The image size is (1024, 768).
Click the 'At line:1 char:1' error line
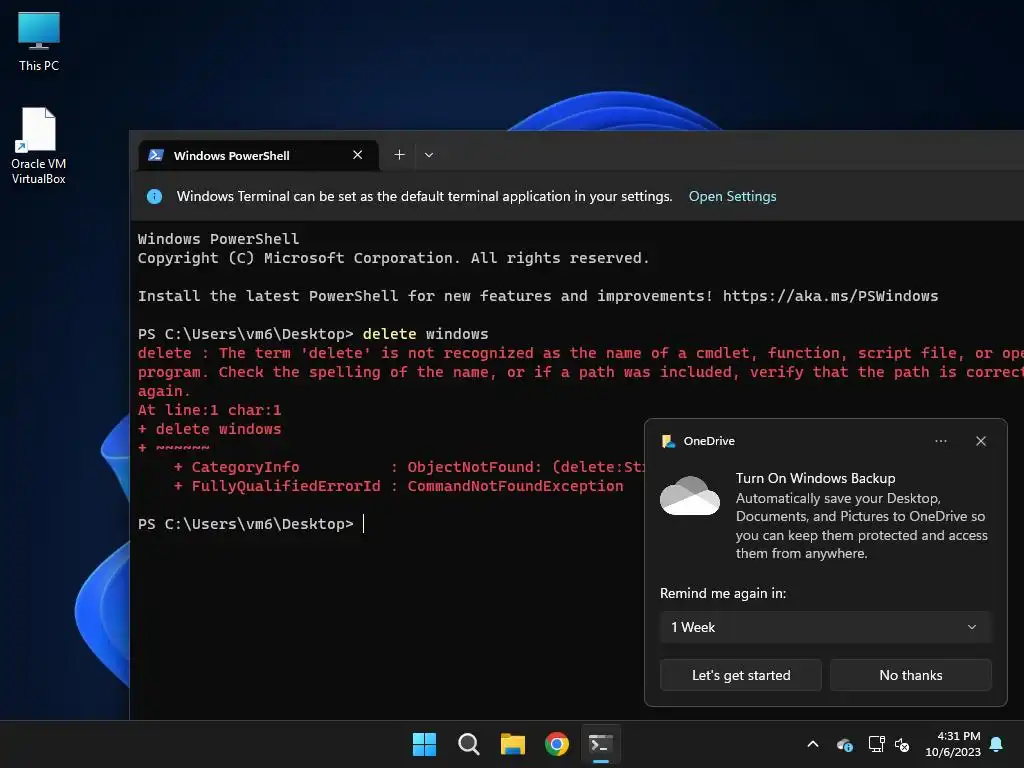[210, 410]
